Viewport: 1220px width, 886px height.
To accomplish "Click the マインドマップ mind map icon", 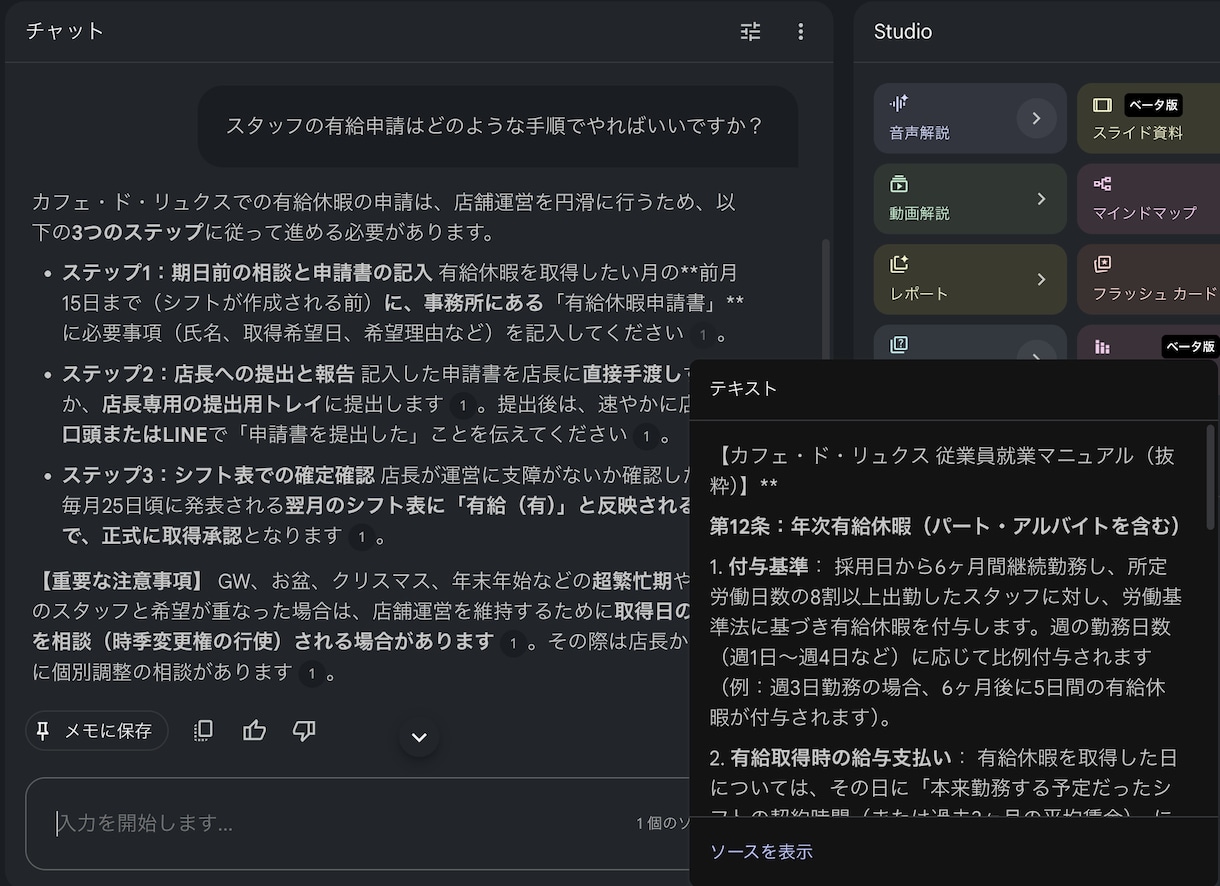I will pos(1102,184).
